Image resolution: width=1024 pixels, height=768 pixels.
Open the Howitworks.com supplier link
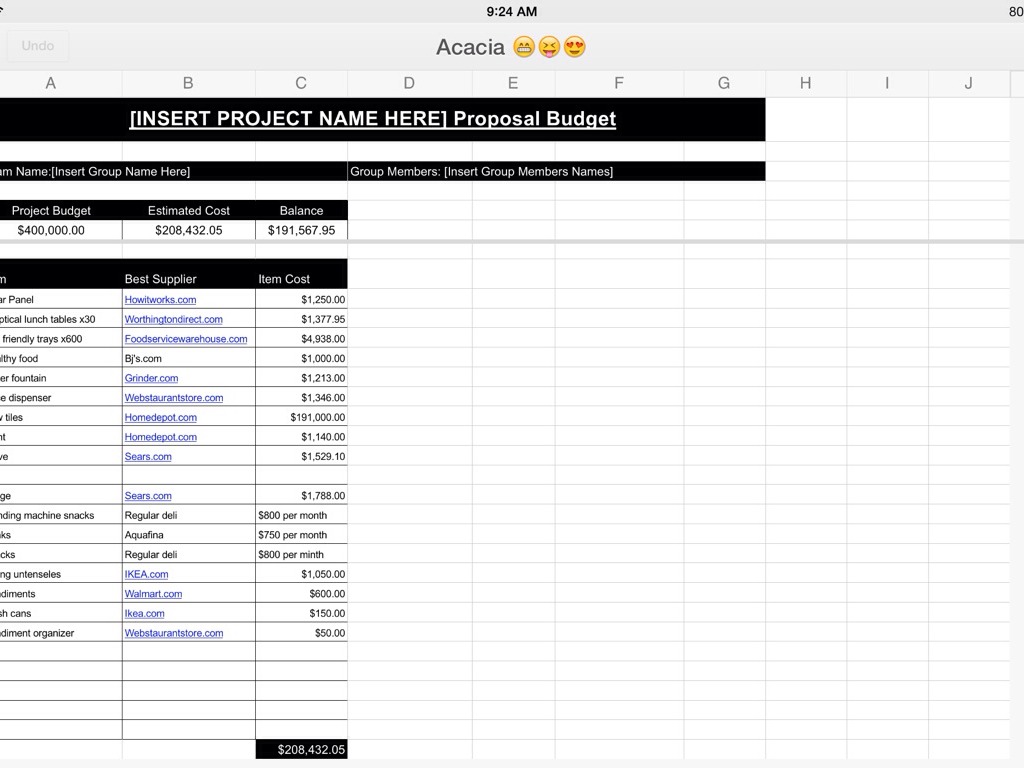coord(160,300)
